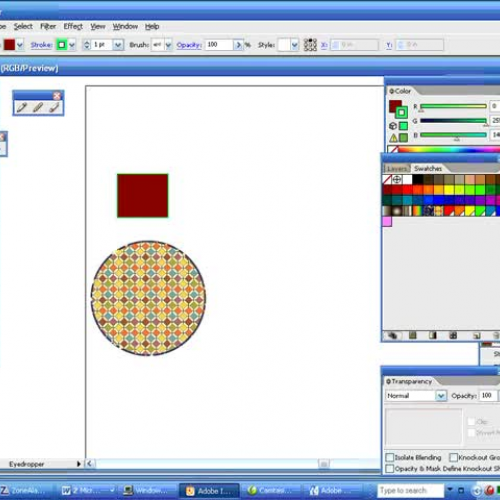Click the Show Pattern Swatches icon

[x=453, y=335]
